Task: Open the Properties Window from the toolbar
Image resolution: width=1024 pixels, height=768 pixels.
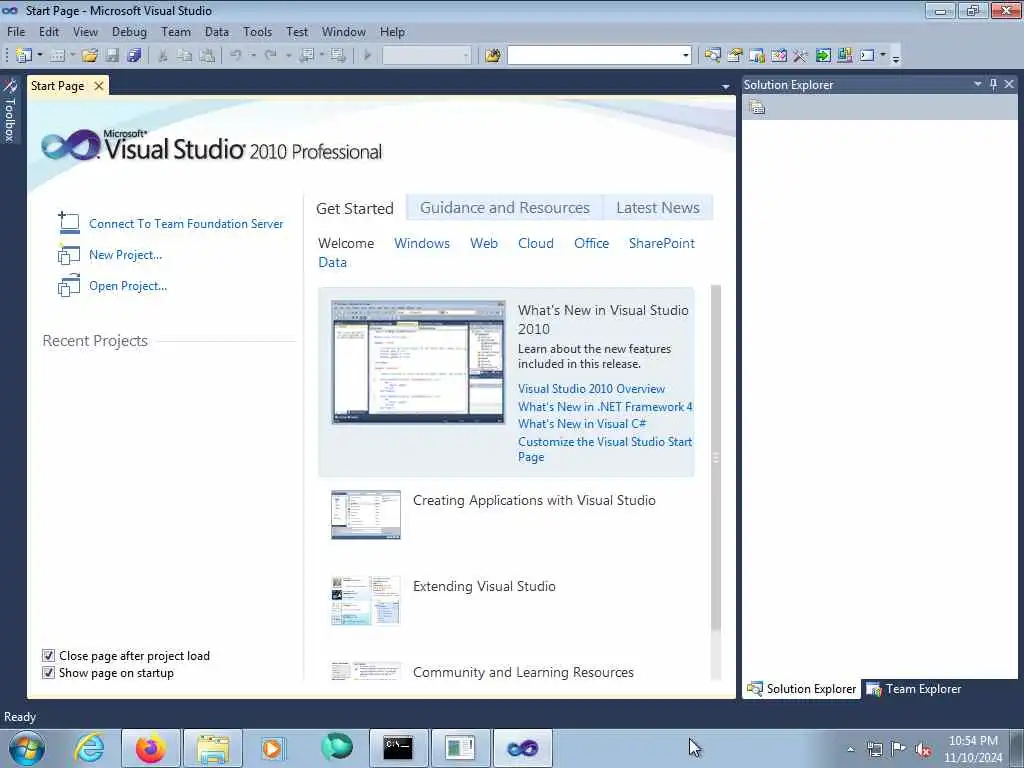Action: click(x=735, y=56)
